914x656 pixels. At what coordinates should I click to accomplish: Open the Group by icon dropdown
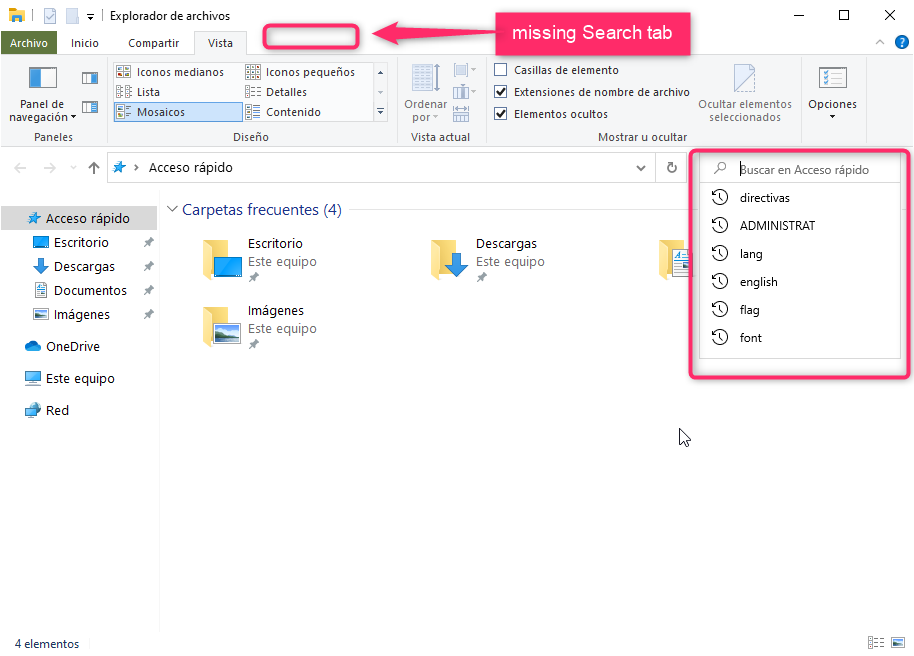click(x=464, y=71)
